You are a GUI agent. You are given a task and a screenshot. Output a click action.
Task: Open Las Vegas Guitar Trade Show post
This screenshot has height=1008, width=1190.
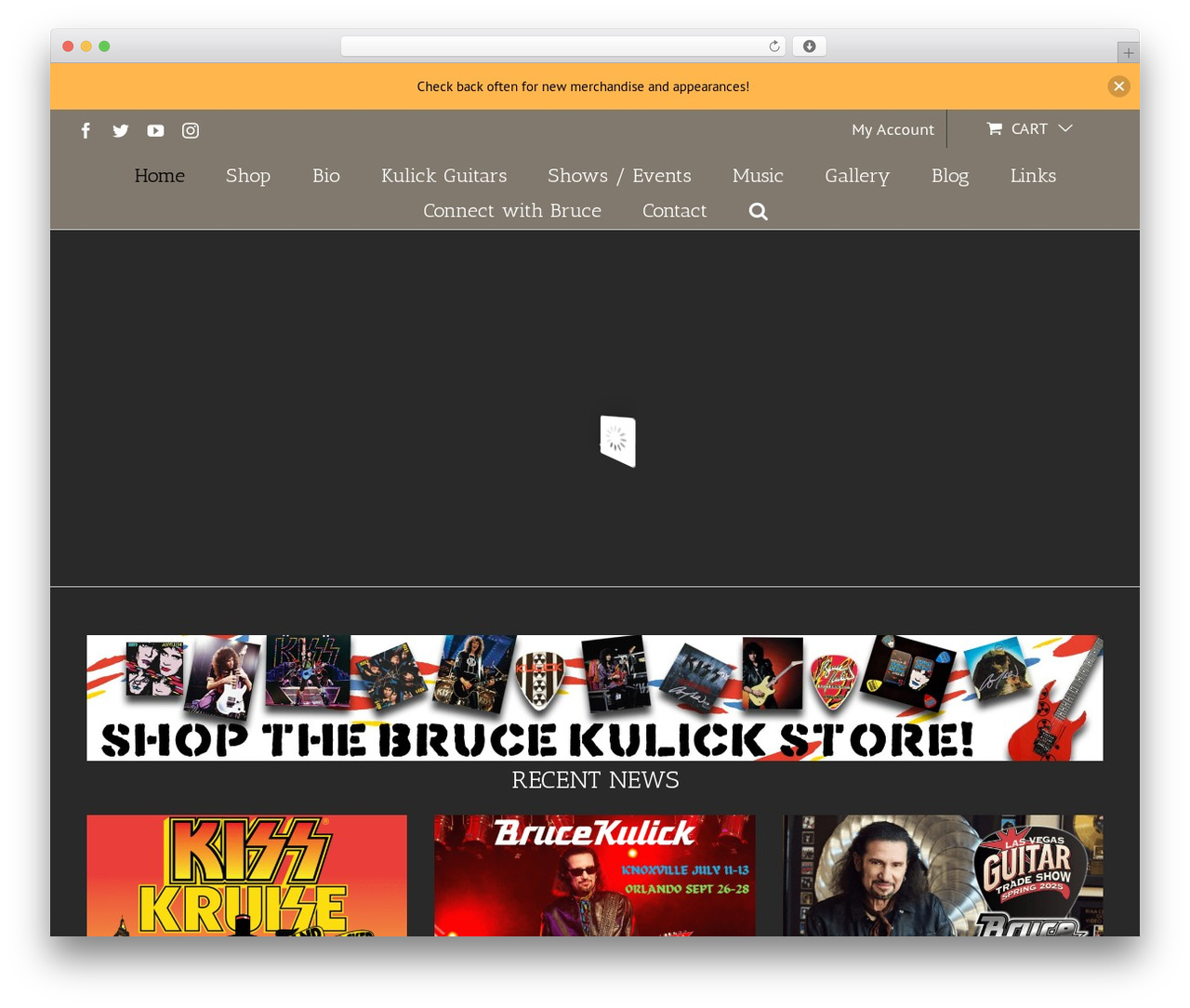click(943, 876)
